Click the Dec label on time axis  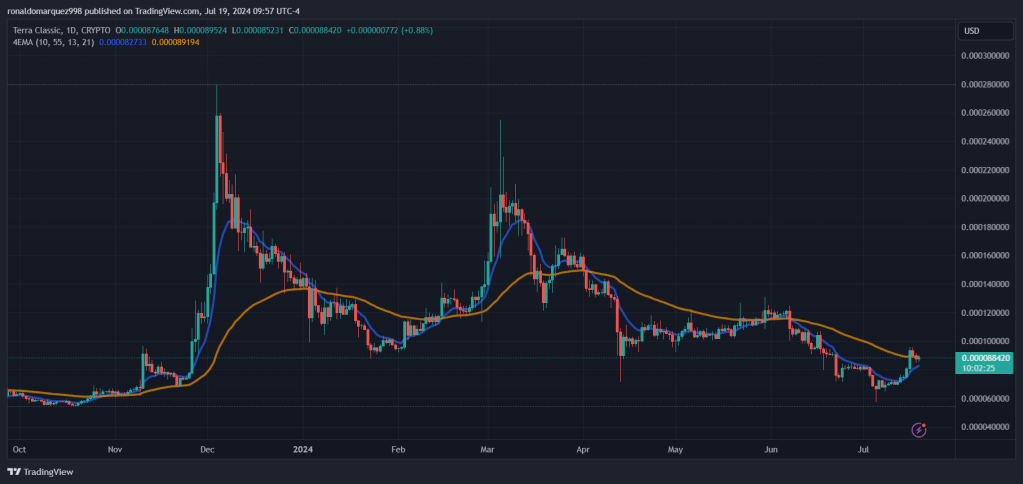(x=207, y=449)
